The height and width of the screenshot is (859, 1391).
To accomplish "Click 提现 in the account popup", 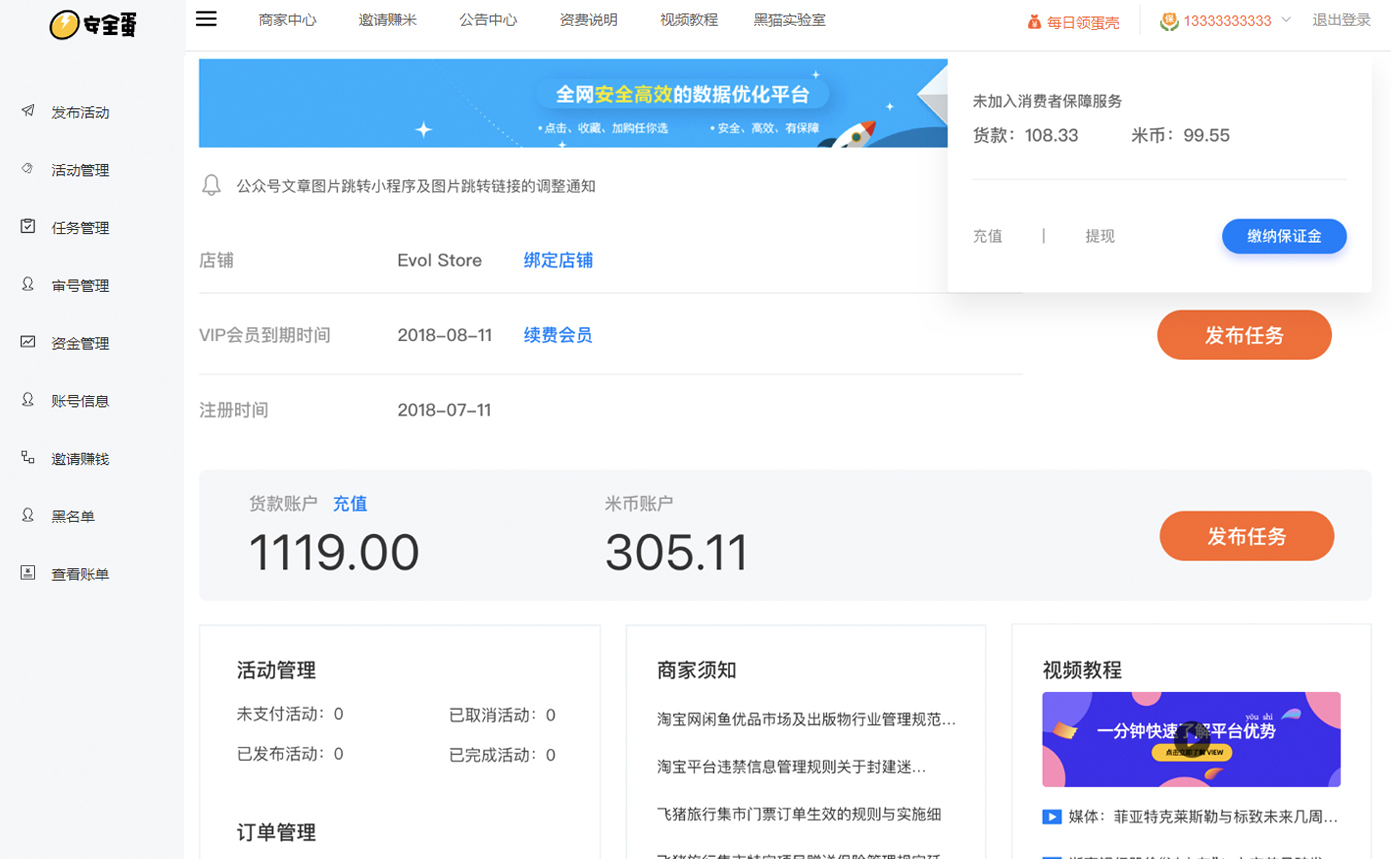I will pos(1100,237).
